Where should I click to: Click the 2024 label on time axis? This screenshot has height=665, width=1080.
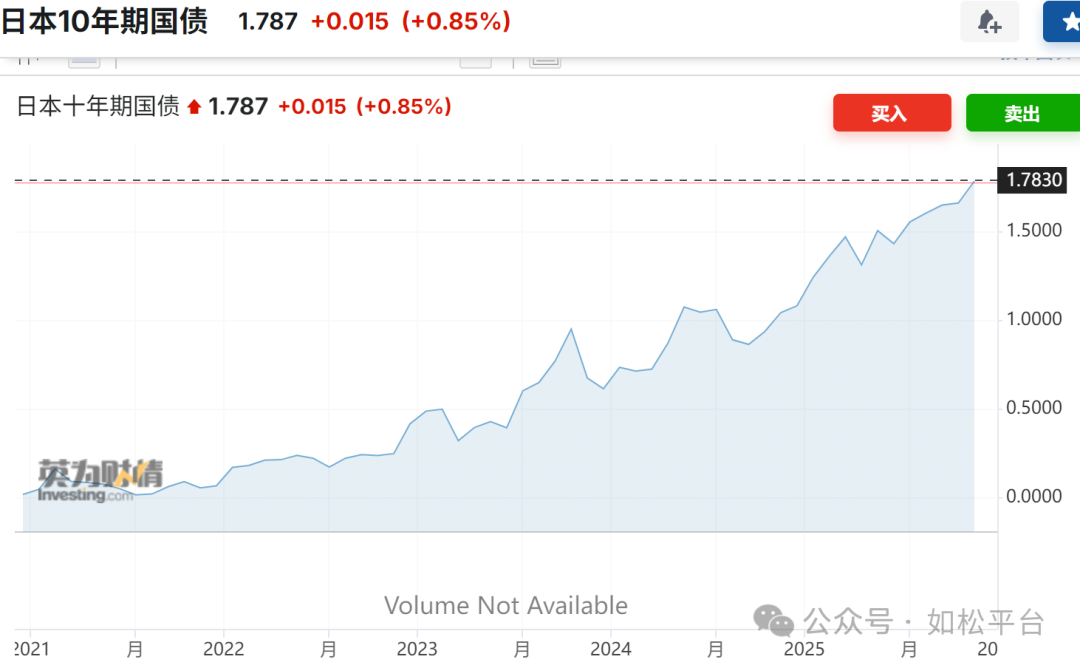pyautogui.click(x=611, y=649)
